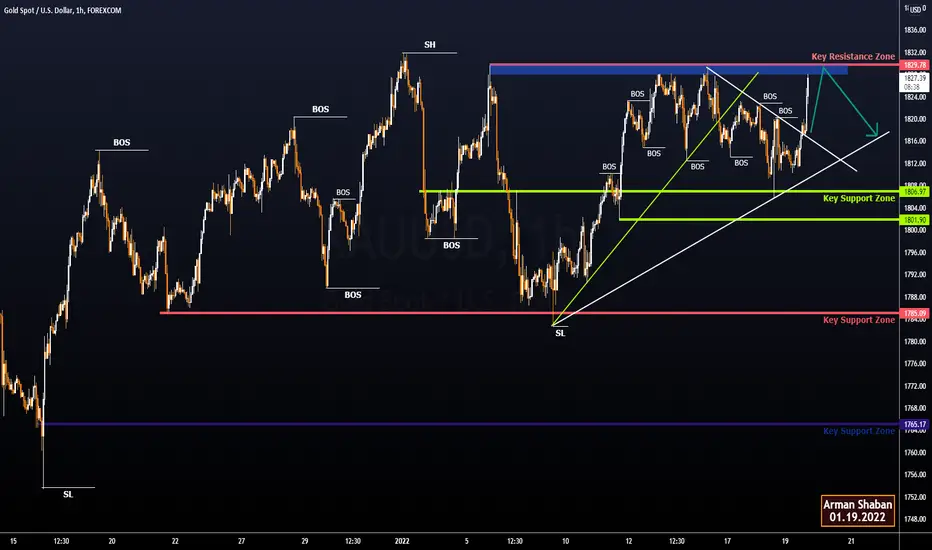Select the blue resistance zone rectangle
Screen dimensions: 932x550
(669, 70)
